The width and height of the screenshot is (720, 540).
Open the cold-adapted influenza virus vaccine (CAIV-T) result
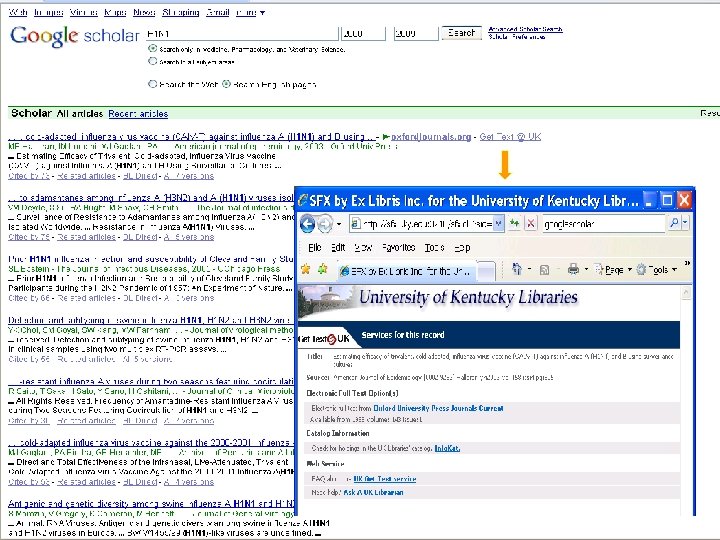192,136
